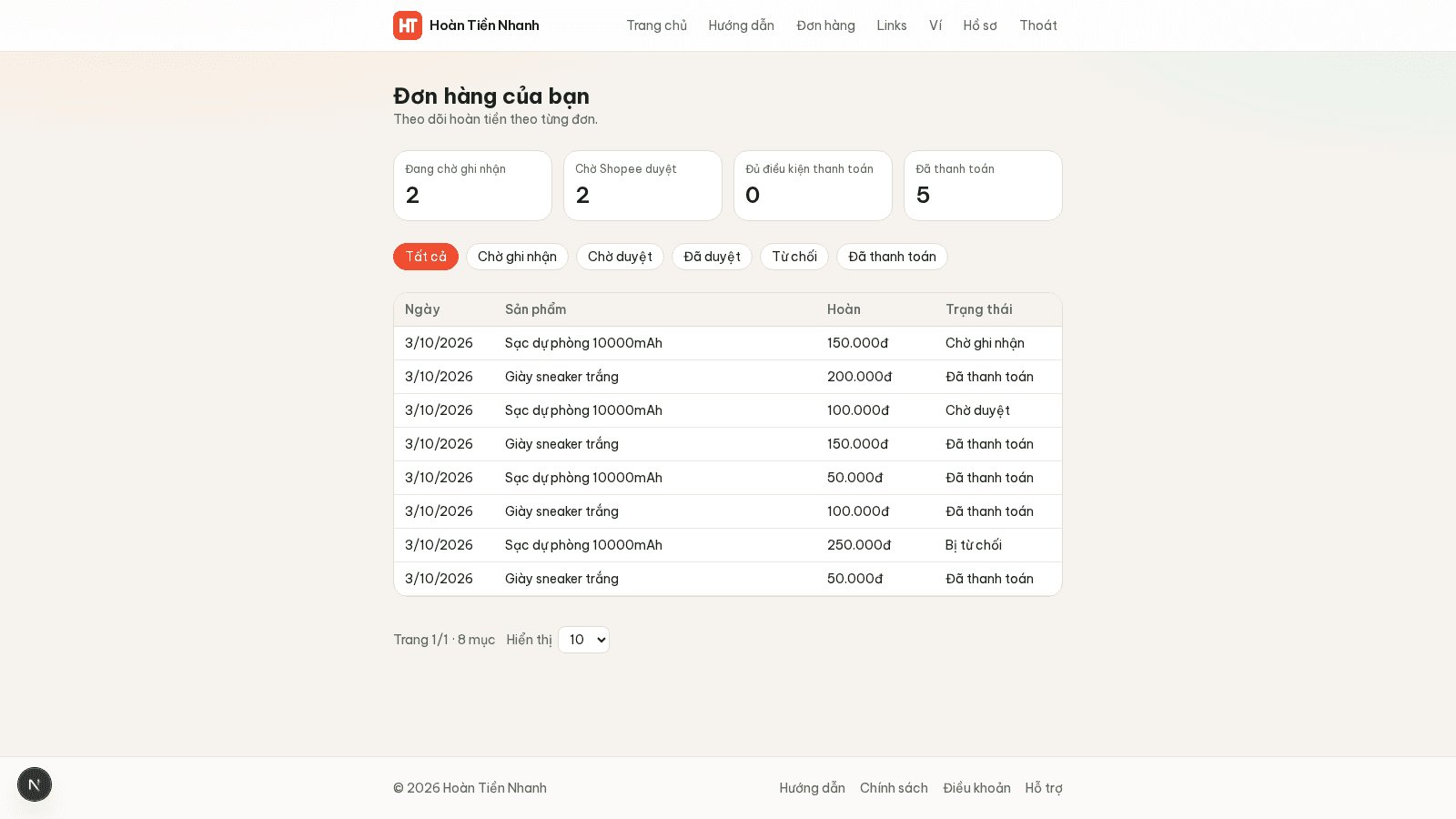
Task: Open the Links nav item
Action: (892, 25)
